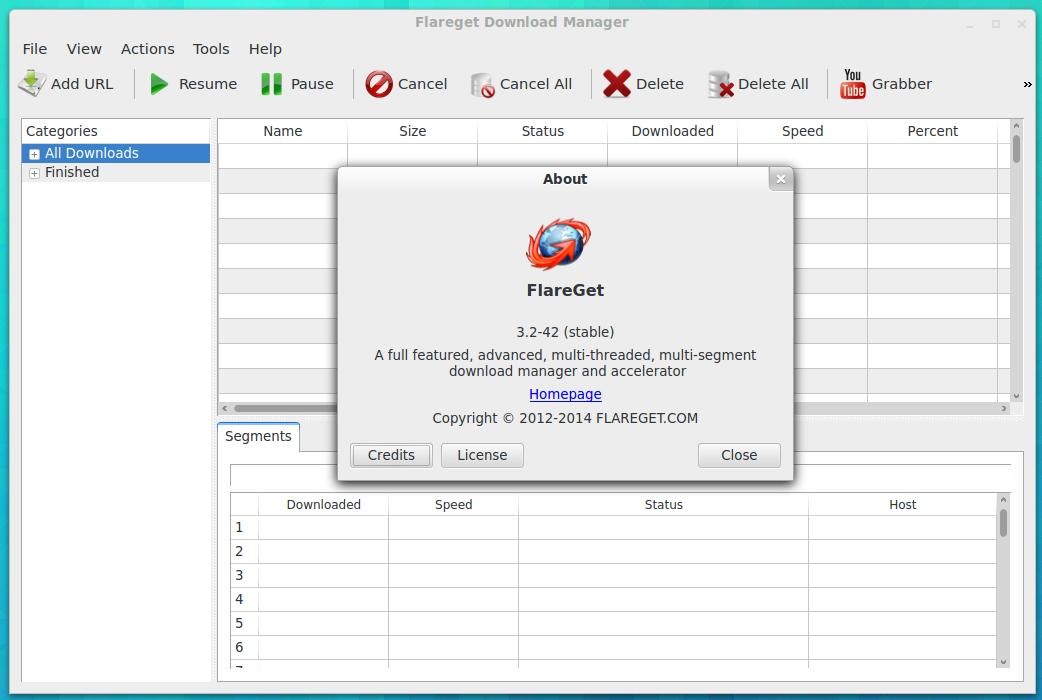1042x700 pixels.
Task: Follow the Homepage link
Action: click(x=565, y=394)
